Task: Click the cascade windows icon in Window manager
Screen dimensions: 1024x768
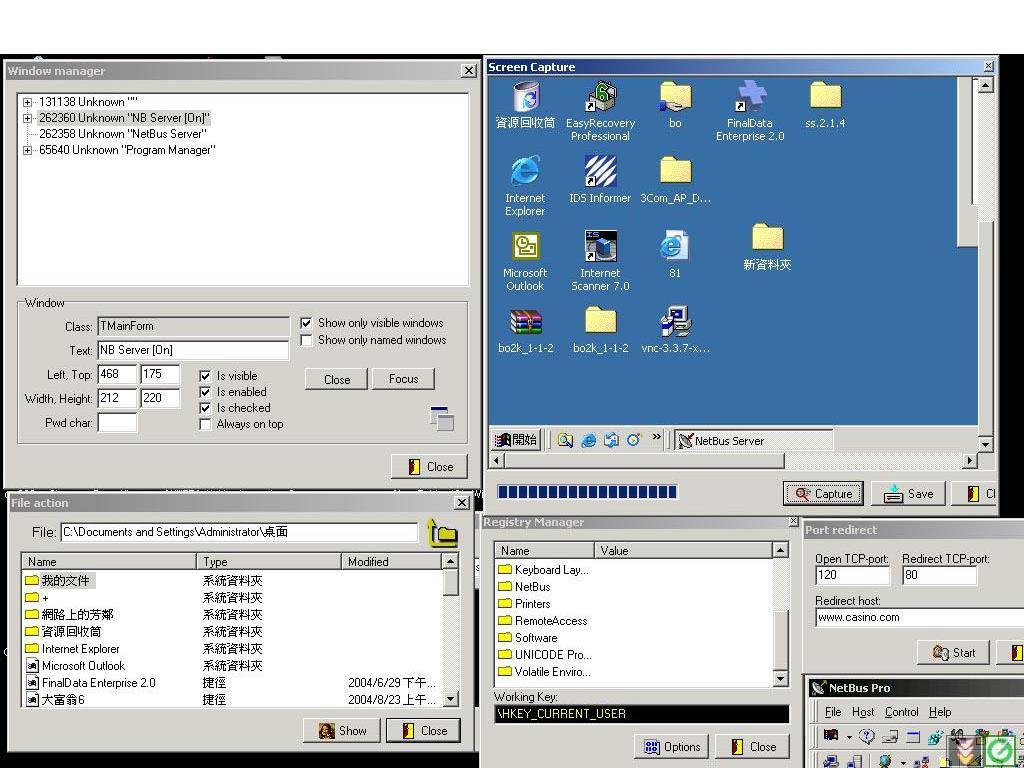Action: [442, 419]
